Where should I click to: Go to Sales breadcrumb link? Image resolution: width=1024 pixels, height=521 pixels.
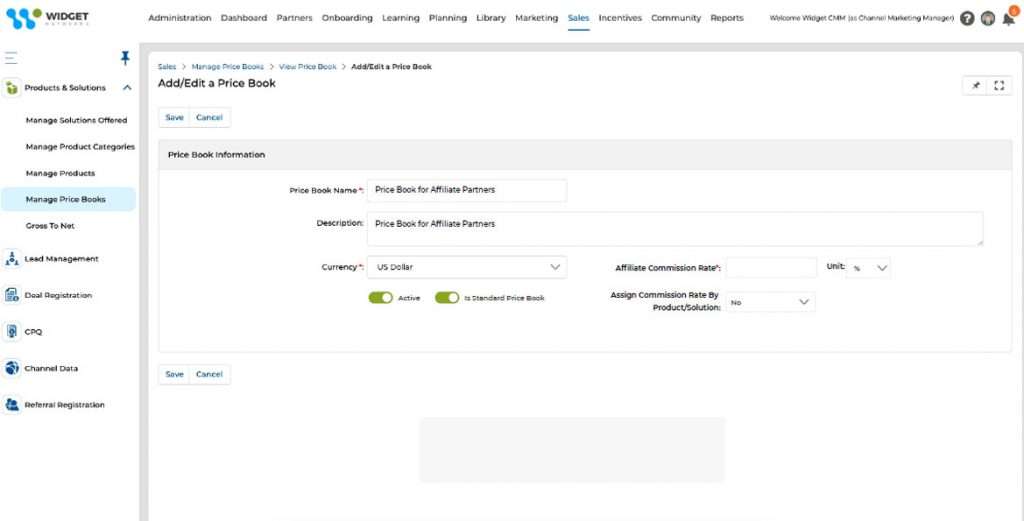[x=167, y=67]
